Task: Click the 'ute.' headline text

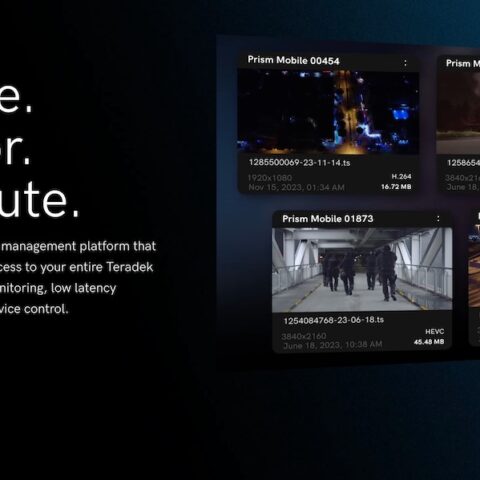Action: 40,200
